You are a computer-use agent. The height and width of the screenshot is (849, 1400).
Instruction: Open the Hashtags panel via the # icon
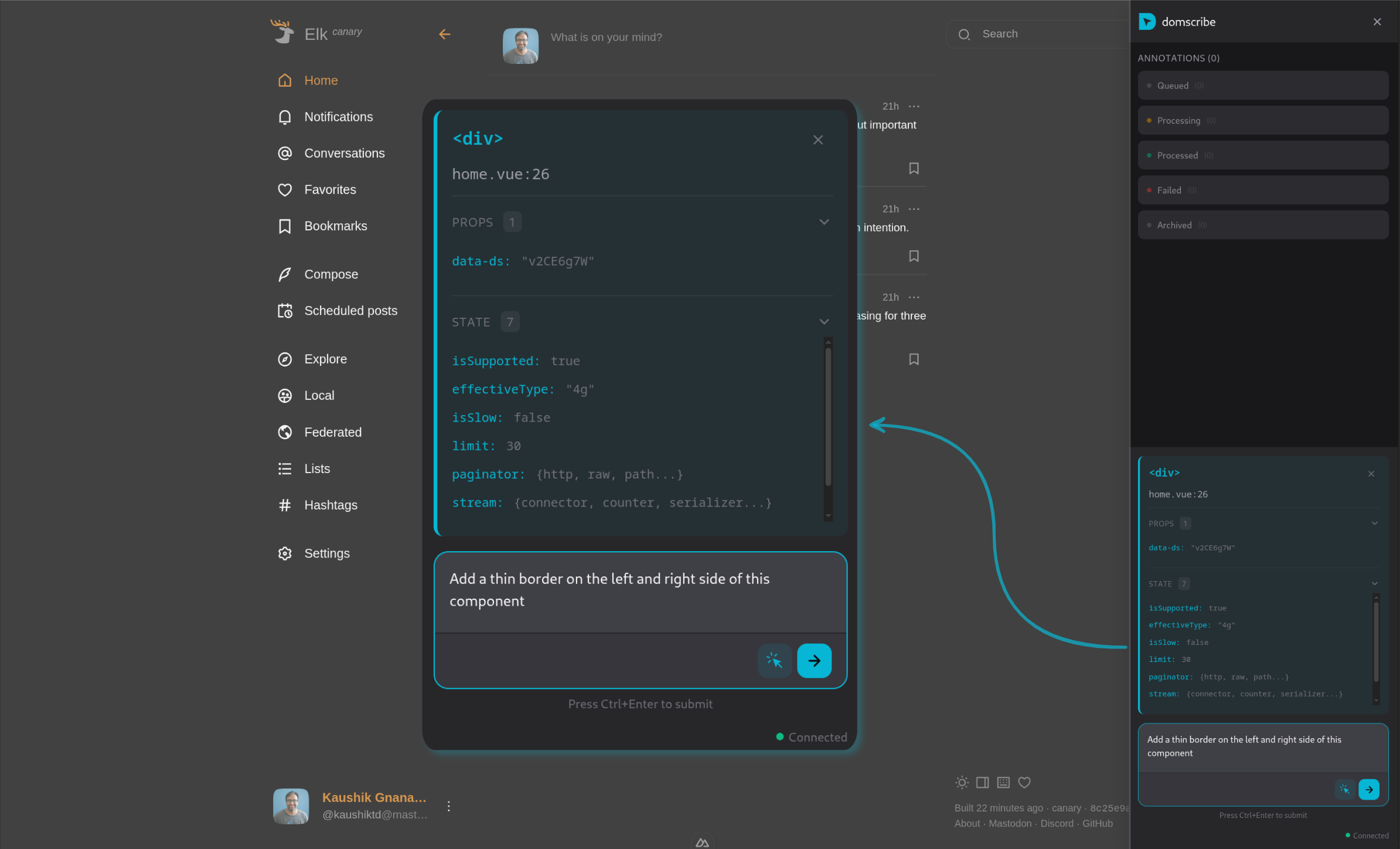pos(285,505)
